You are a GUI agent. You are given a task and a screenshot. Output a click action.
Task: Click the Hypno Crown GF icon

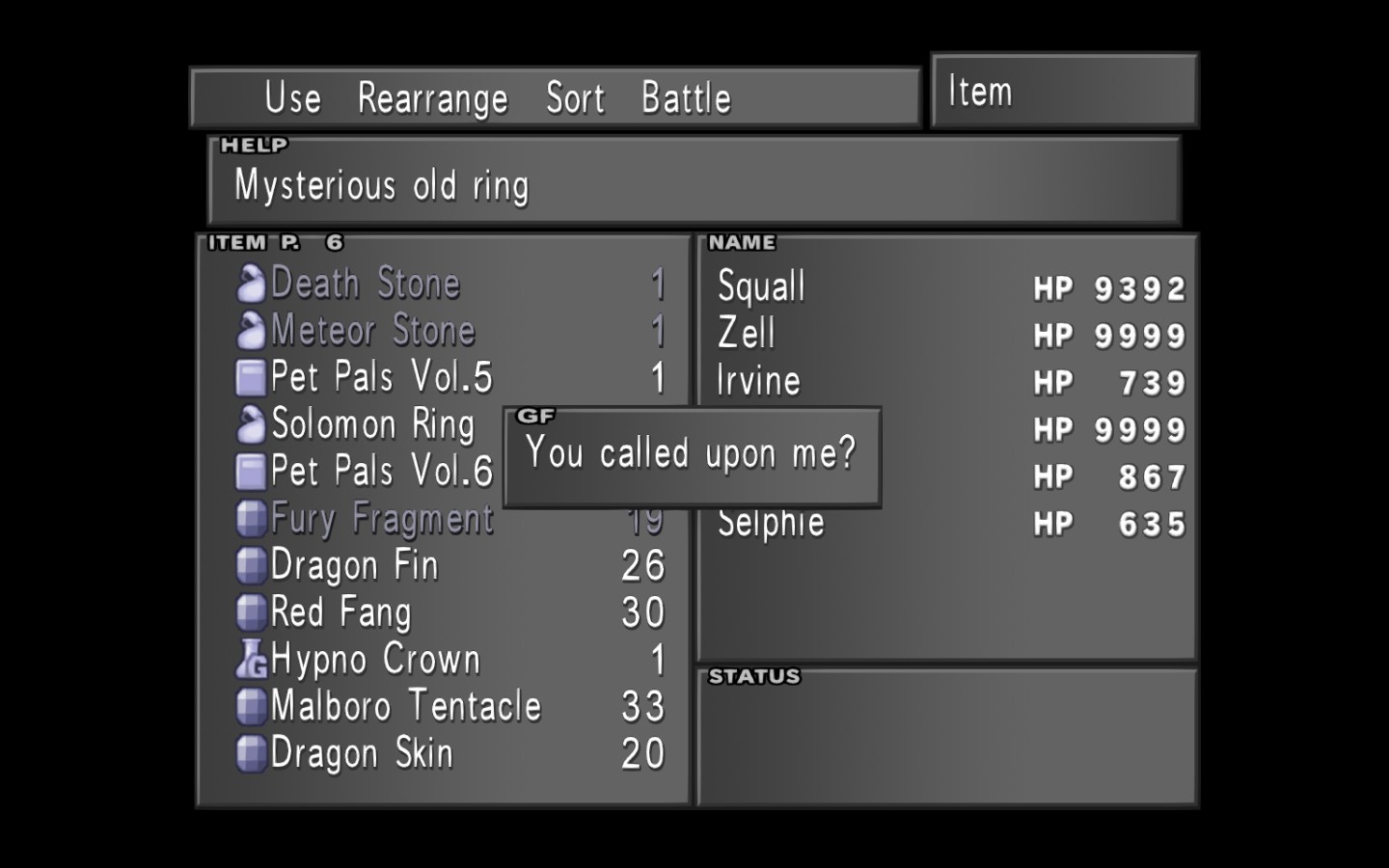(x=251, y=660)
